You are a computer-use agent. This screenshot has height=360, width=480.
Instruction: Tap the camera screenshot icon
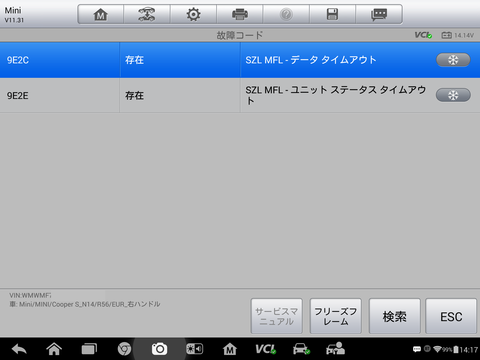point(159,349)
